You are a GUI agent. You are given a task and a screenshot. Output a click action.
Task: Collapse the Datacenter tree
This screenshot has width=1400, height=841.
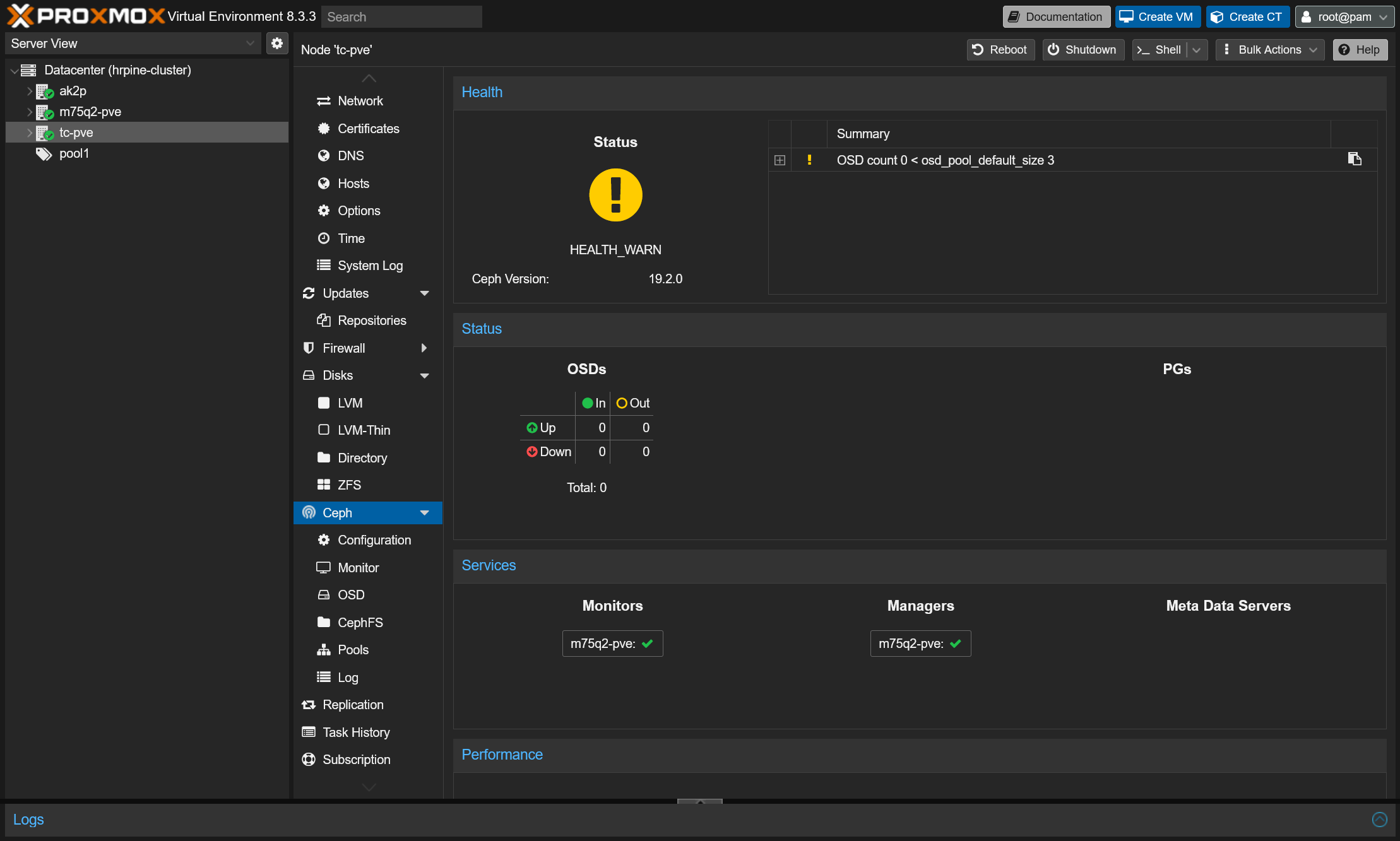tap(14, 71)
